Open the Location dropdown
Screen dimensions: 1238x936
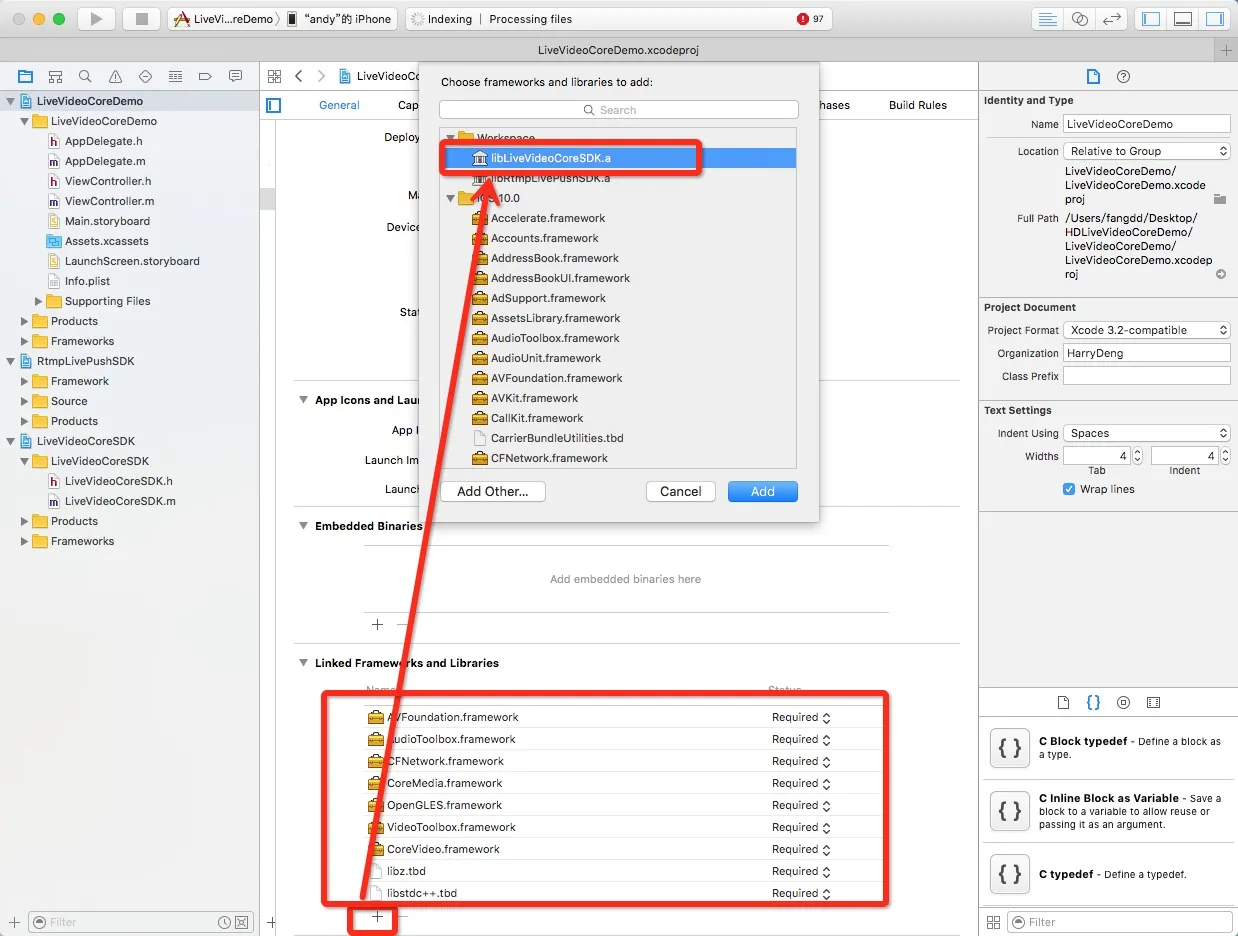coord(1146,151)
